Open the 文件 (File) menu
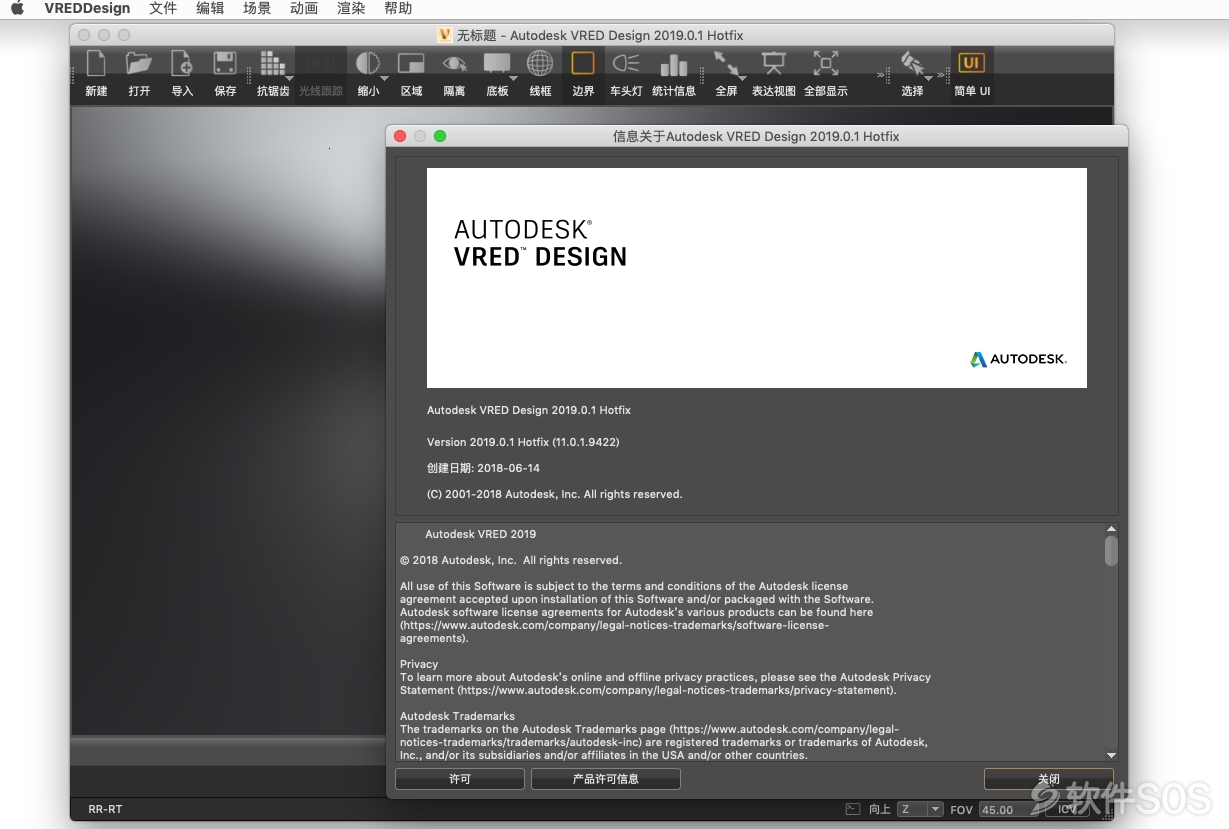 tap(163, 8)
